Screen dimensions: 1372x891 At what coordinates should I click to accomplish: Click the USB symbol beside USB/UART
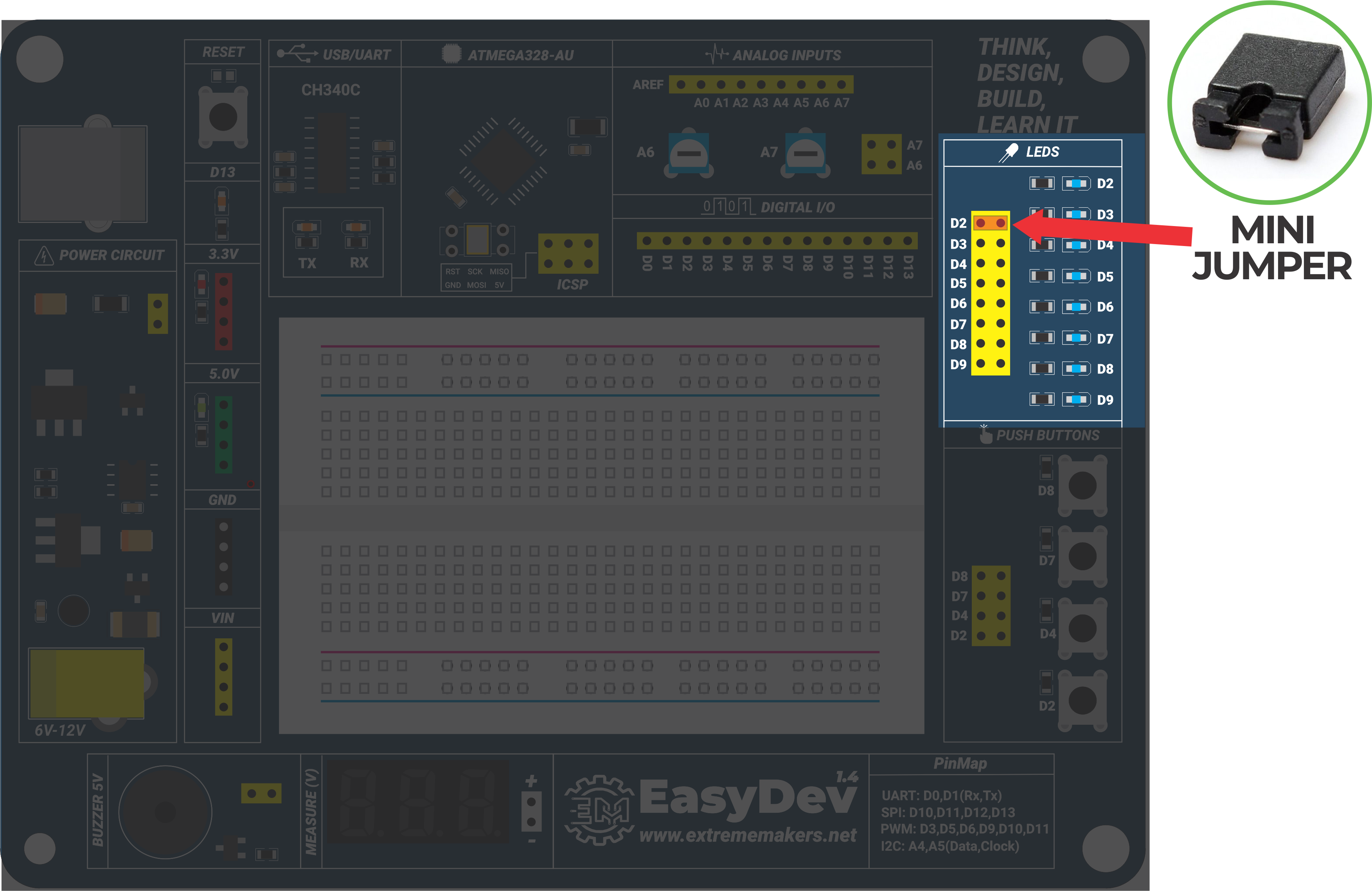tap(297, 54)
